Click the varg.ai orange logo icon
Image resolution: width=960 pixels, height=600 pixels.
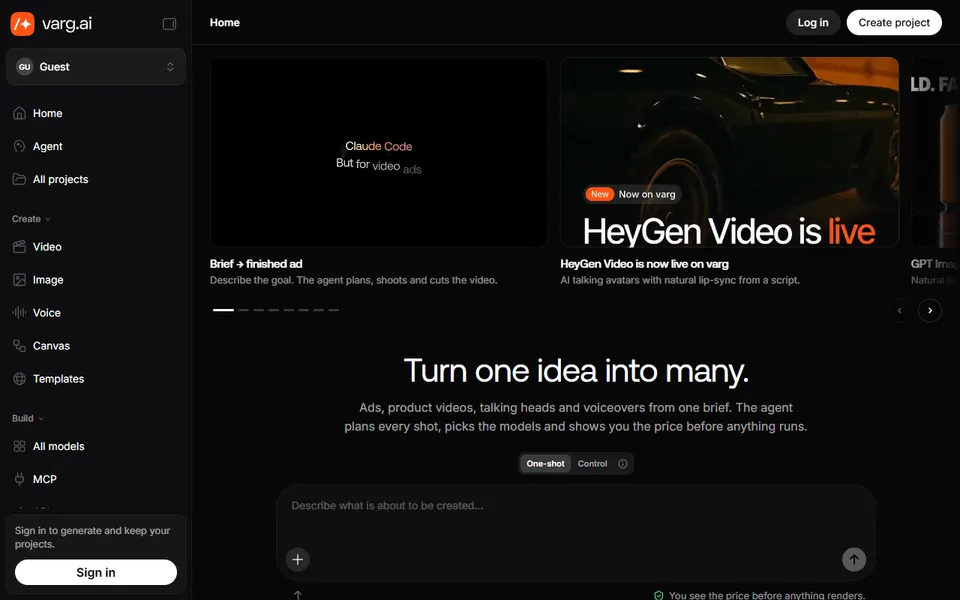coord(23,24)
